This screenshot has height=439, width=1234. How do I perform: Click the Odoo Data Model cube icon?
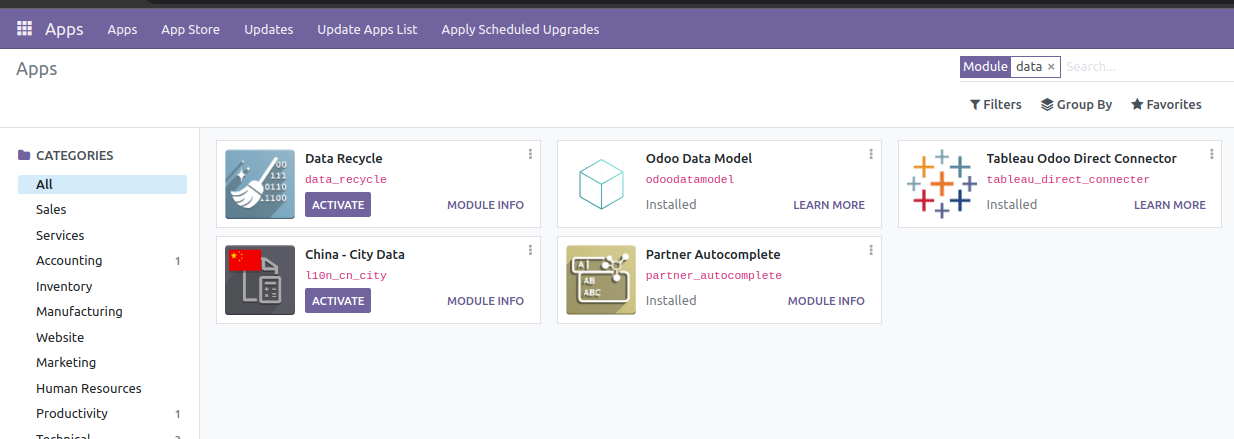point(601,184)
